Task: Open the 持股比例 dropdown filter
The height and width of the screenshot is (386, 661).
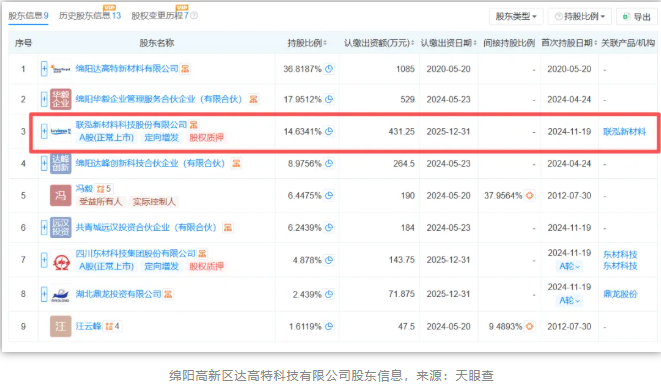Action: click(580, 16)
